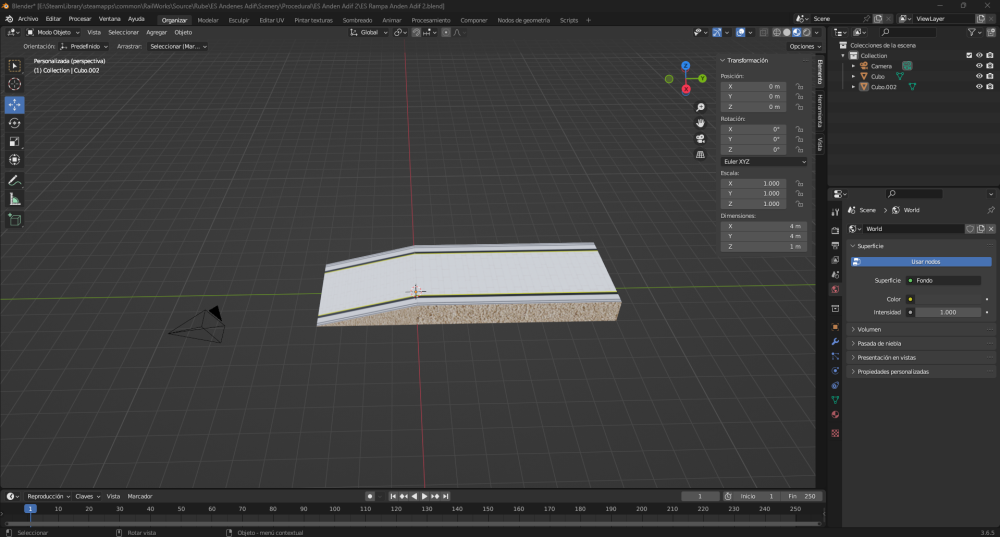Viewport: 1000px width, 537px height.
Task: Toggle camera view in viewport
Action: pos(701,138)
